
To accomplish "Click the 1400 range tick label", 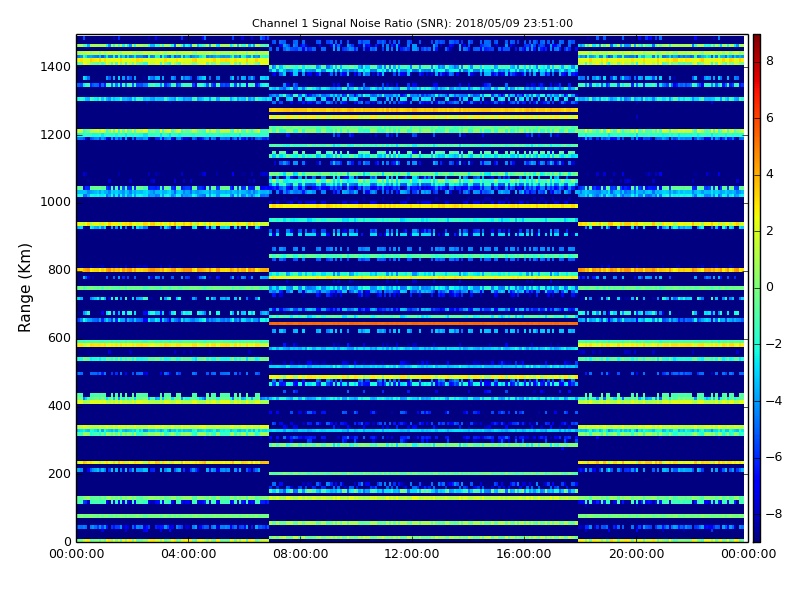I will (x=56, y=67).
